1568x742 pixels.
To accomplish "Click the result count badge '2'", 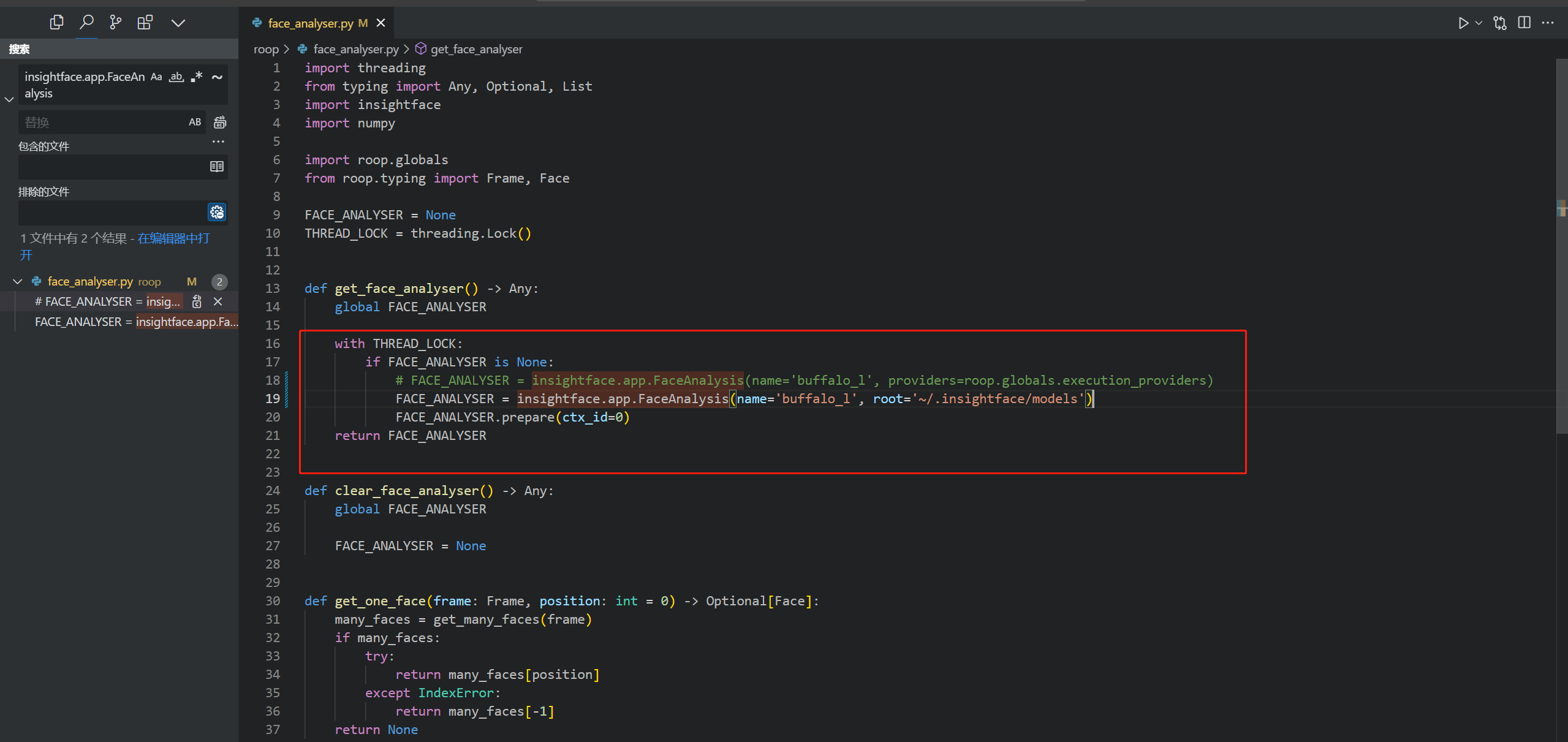I will coord(219,282).
